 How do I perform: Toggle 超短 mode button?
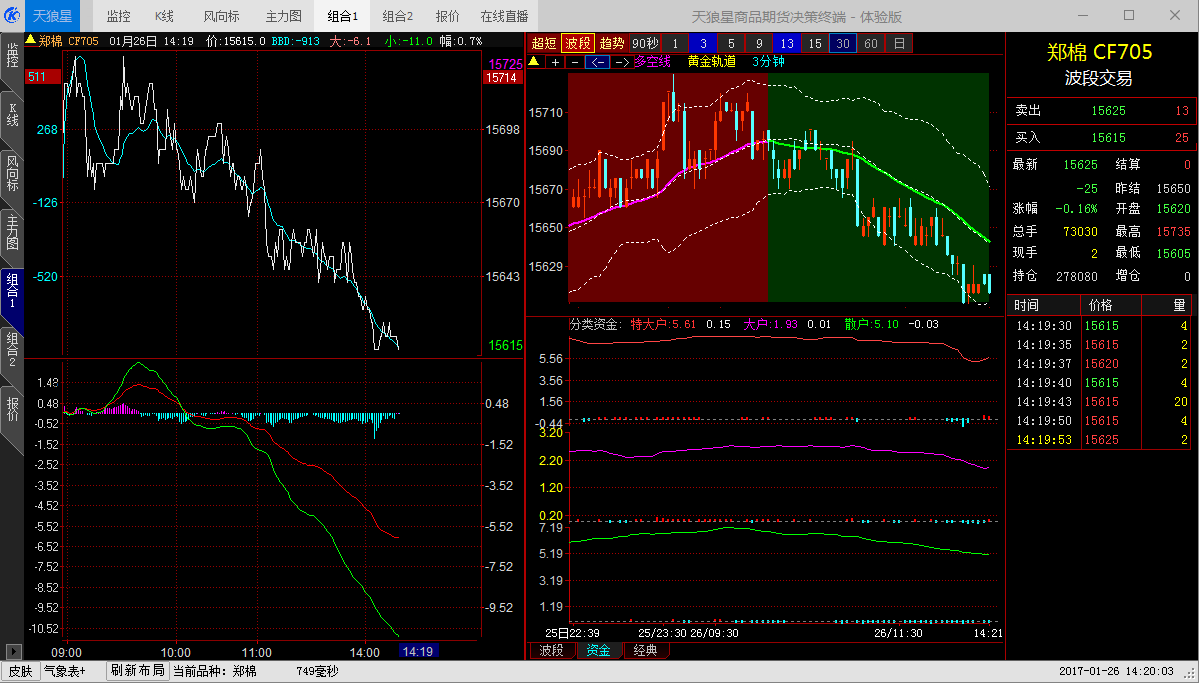(543, 43)
